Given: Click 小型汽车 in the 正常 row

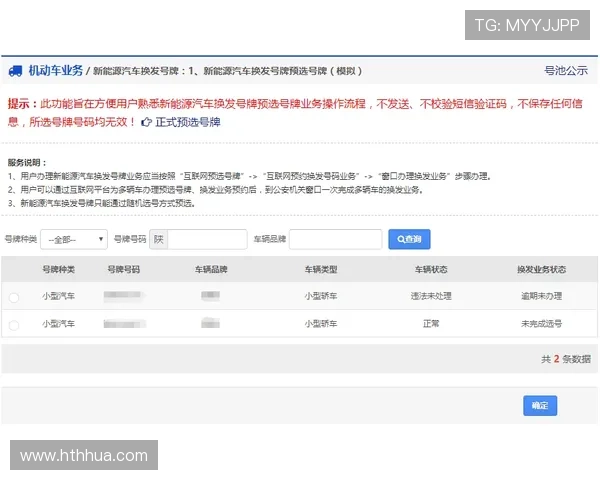Looking at the screenshot, I should (x=59, y=324).
